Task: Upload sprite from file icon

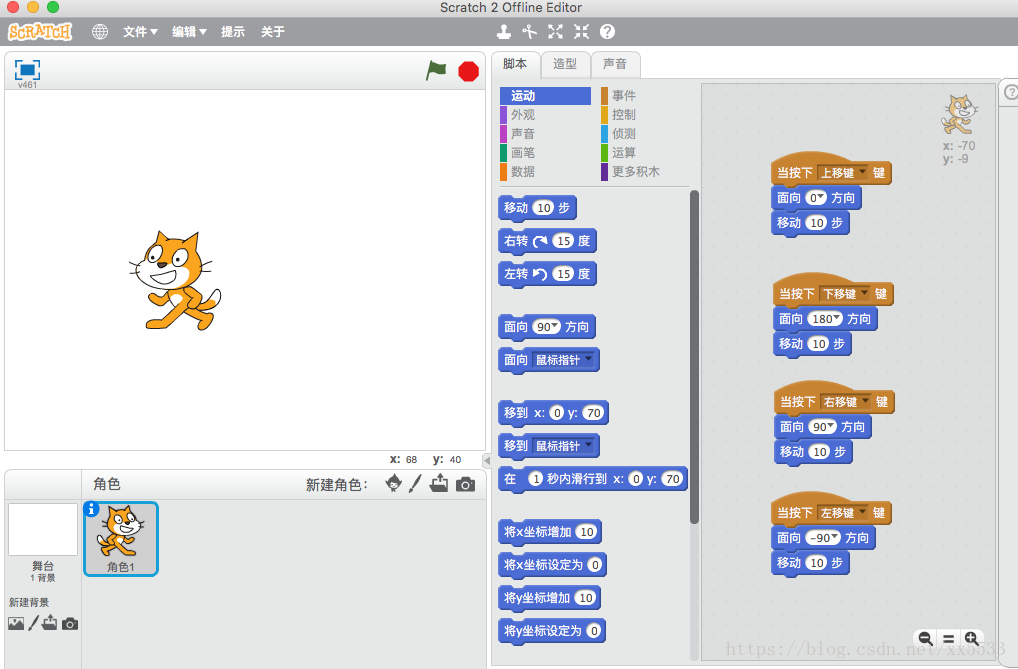Action: [x=439, y=483]
